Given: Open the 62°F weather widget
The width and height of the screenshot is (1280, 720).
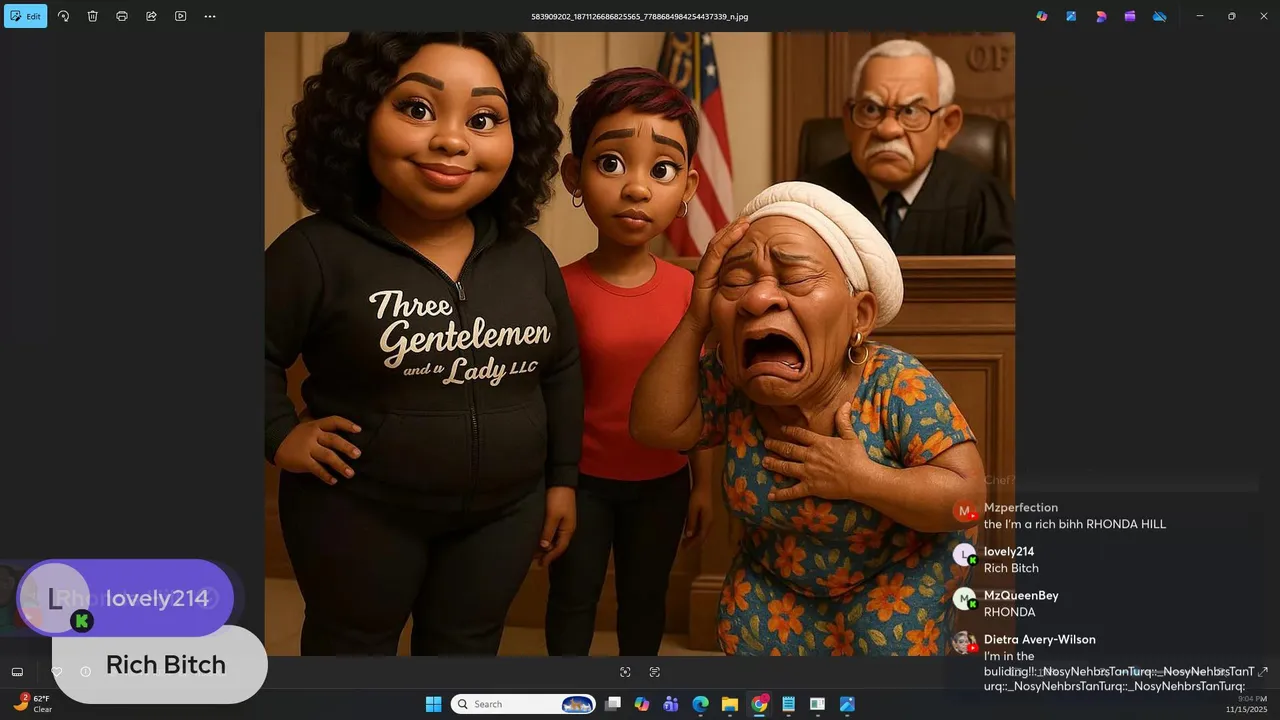Looking at the screenshot, I should pos(32,704).
